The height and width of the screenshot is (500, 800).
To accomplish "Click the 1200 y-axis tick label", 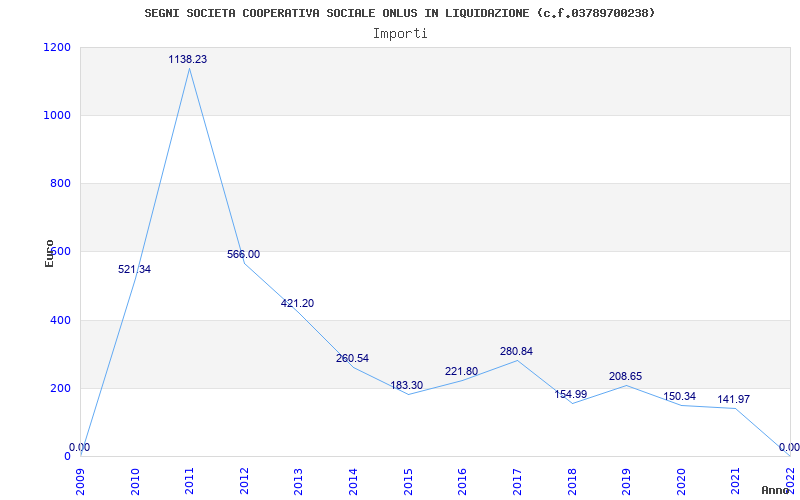I will point(58,47).
